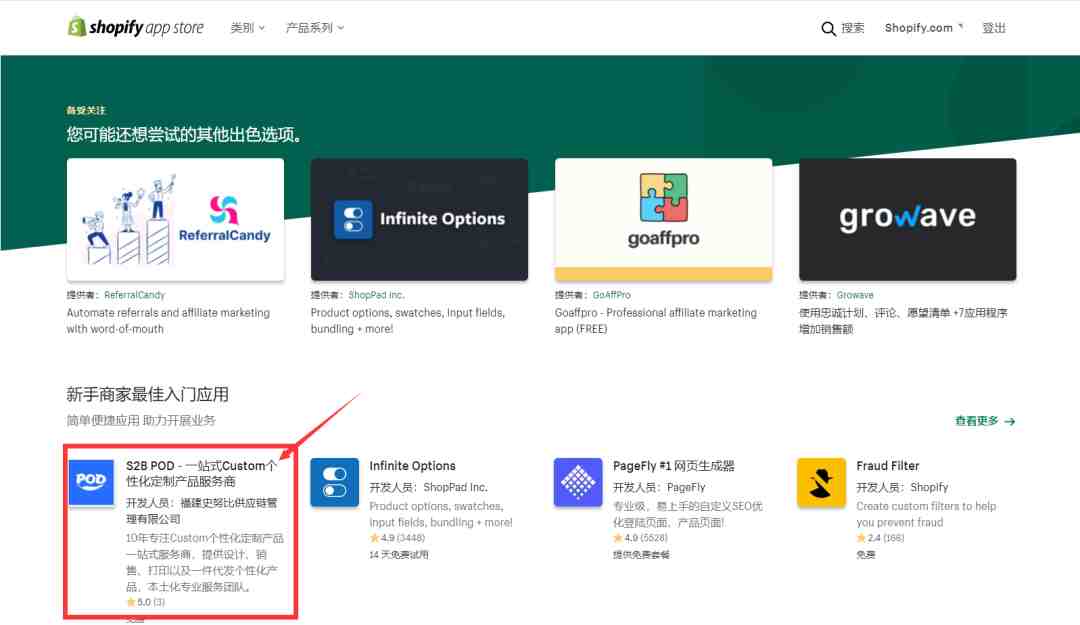Open the search magnifier icon
Viewport: 1080px width, 625px height.
click(828, 28)
